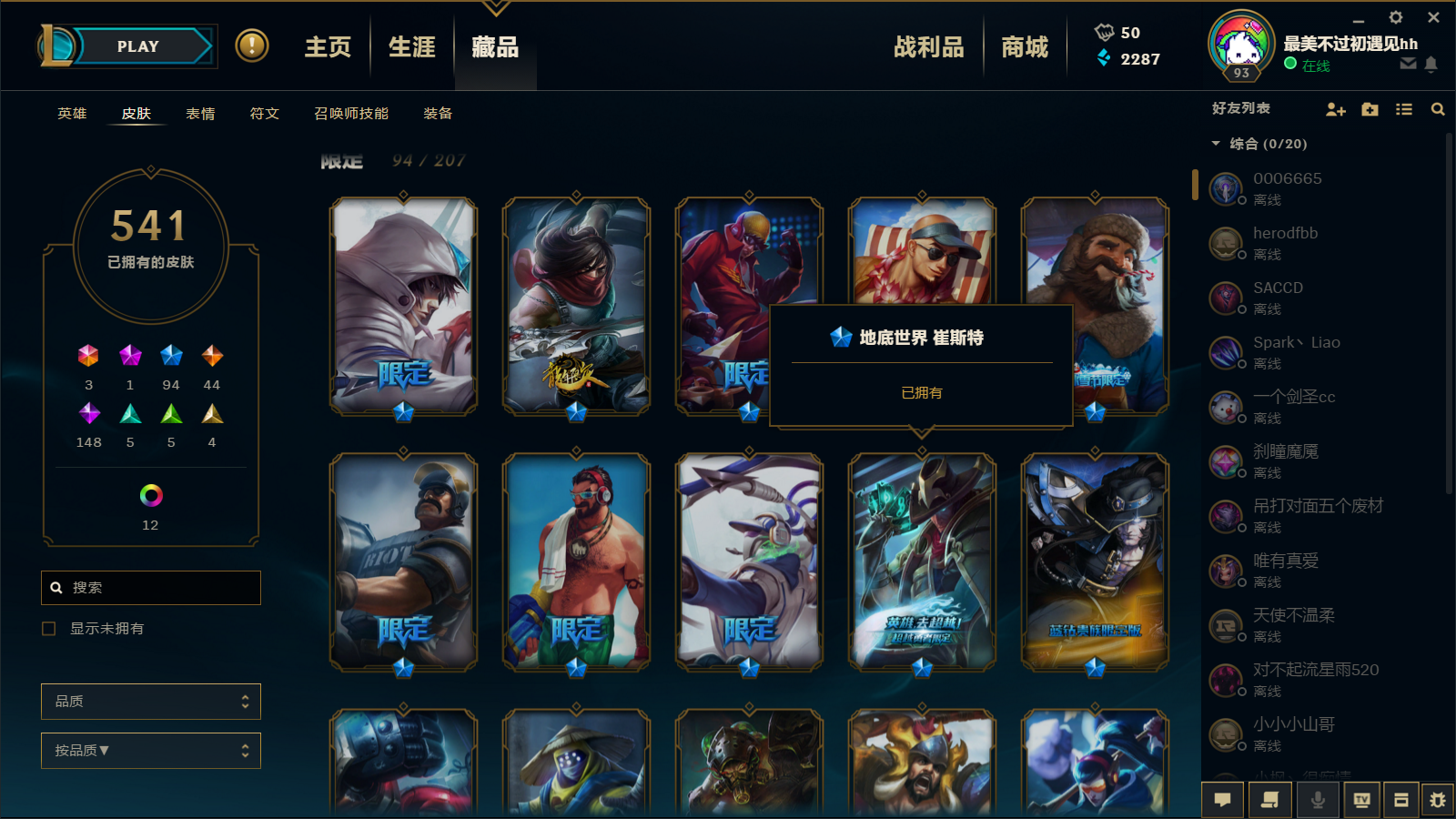
Task: Toggle the 显示未拥有 checkbox
Action: pos(49,629)
